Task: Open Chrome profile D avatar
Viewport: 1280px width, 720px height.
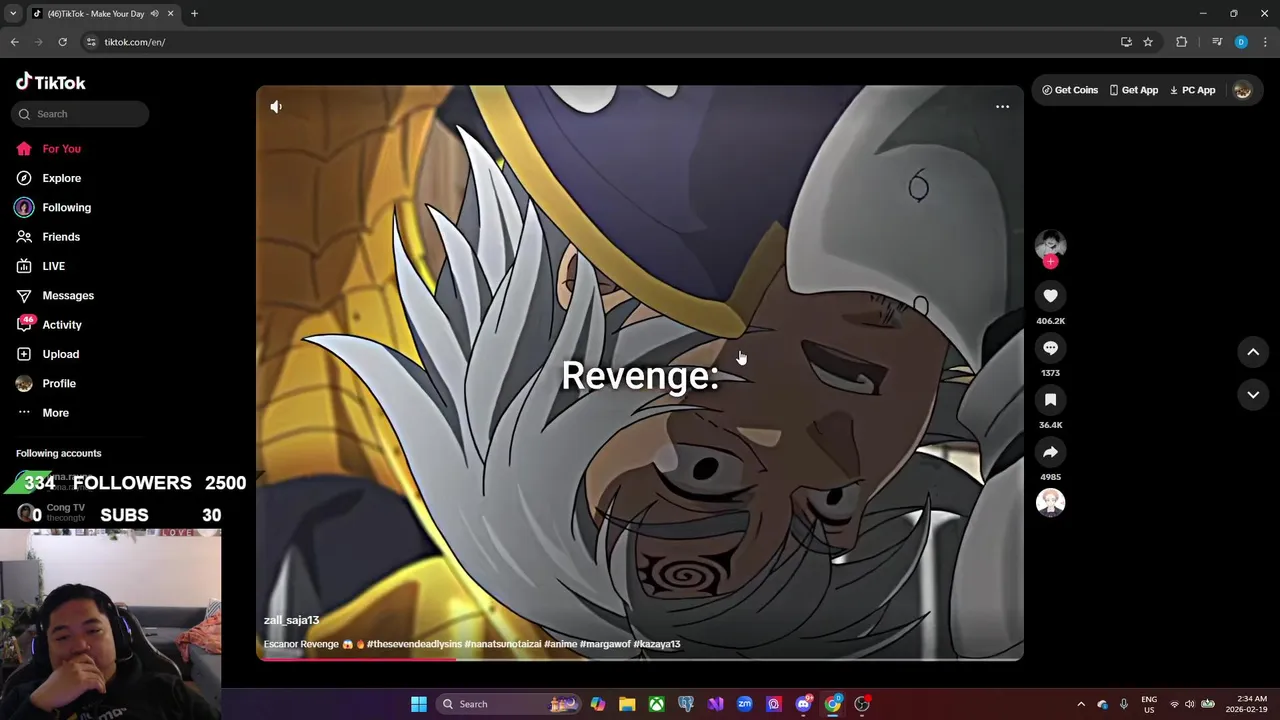Action: pos(1241,42)
